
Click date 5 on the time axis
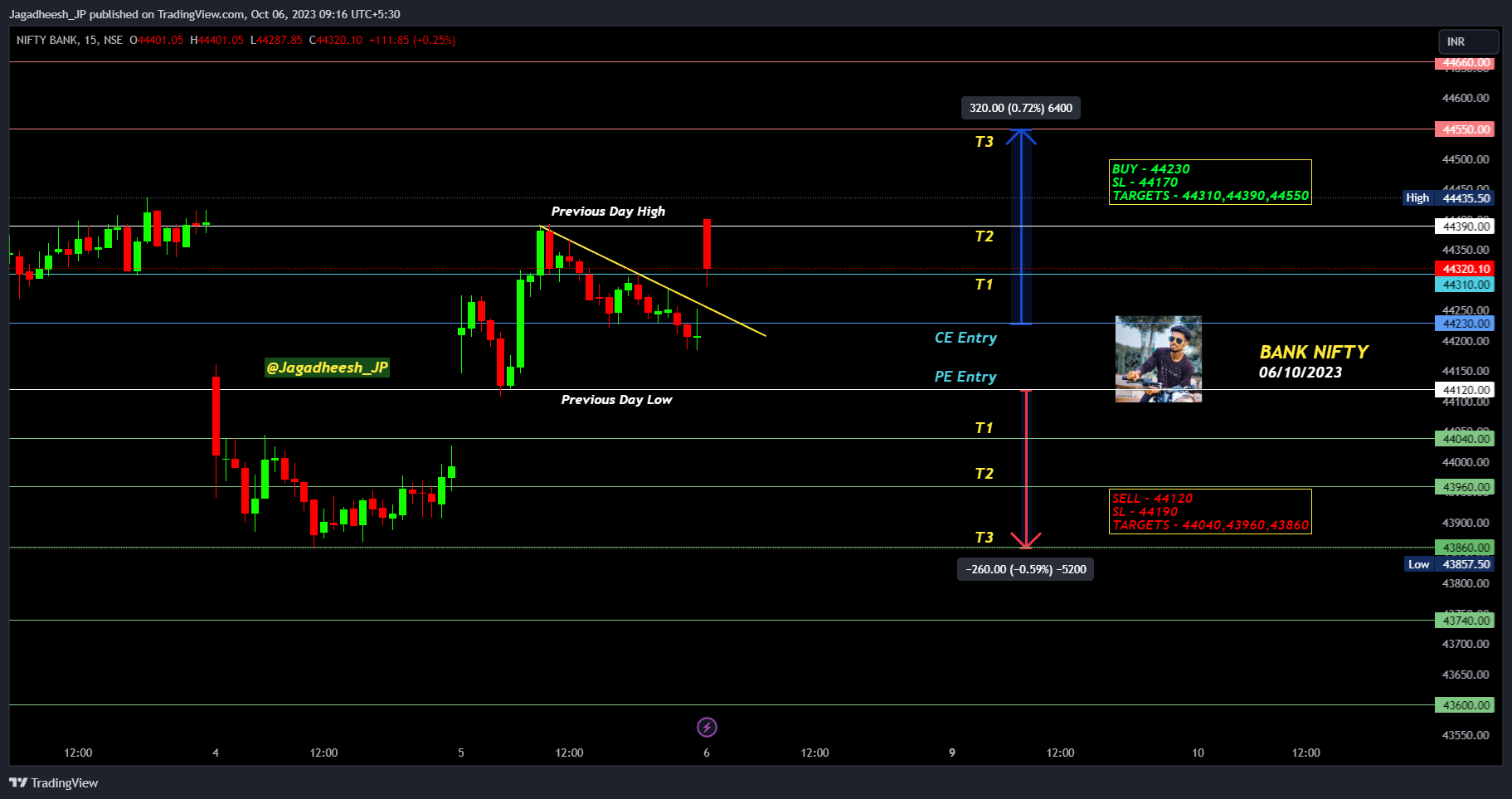point(461,753)
